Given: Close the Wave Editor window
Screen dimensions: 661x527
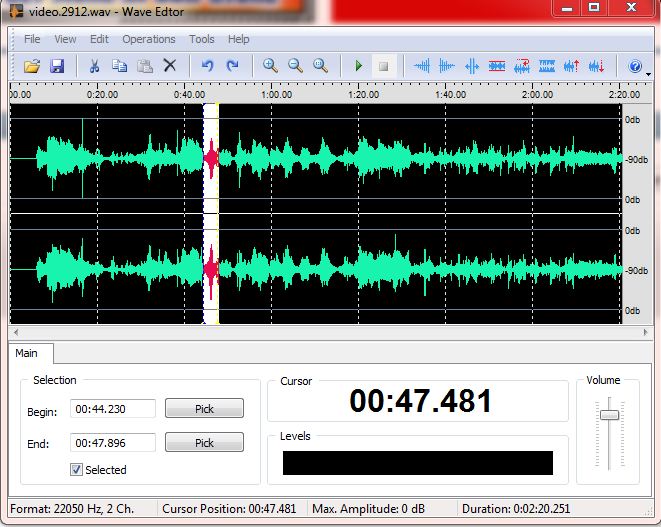Looking at the screenshot, I should [x=631, y=8].
